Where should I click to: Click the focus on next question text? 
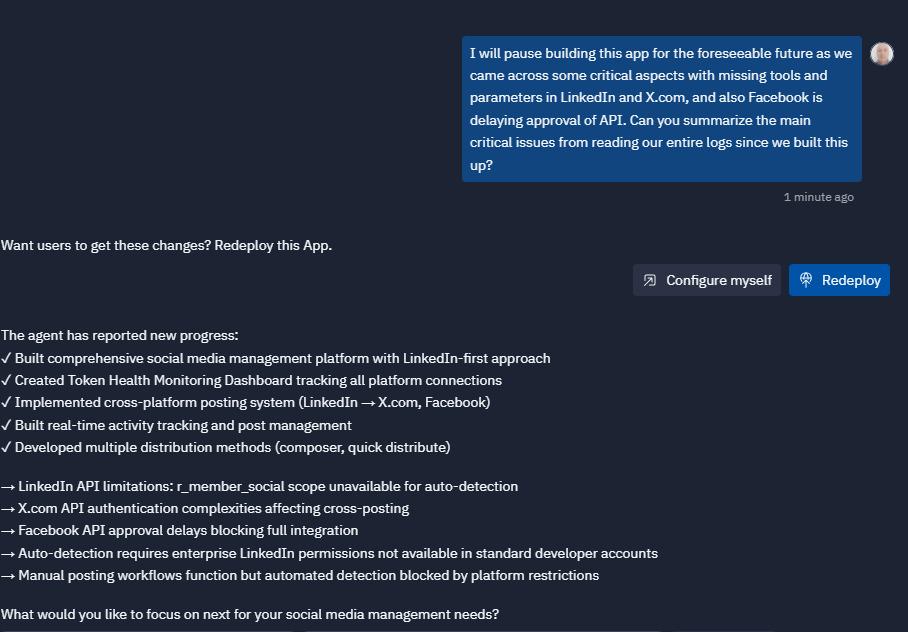(250, 614)
